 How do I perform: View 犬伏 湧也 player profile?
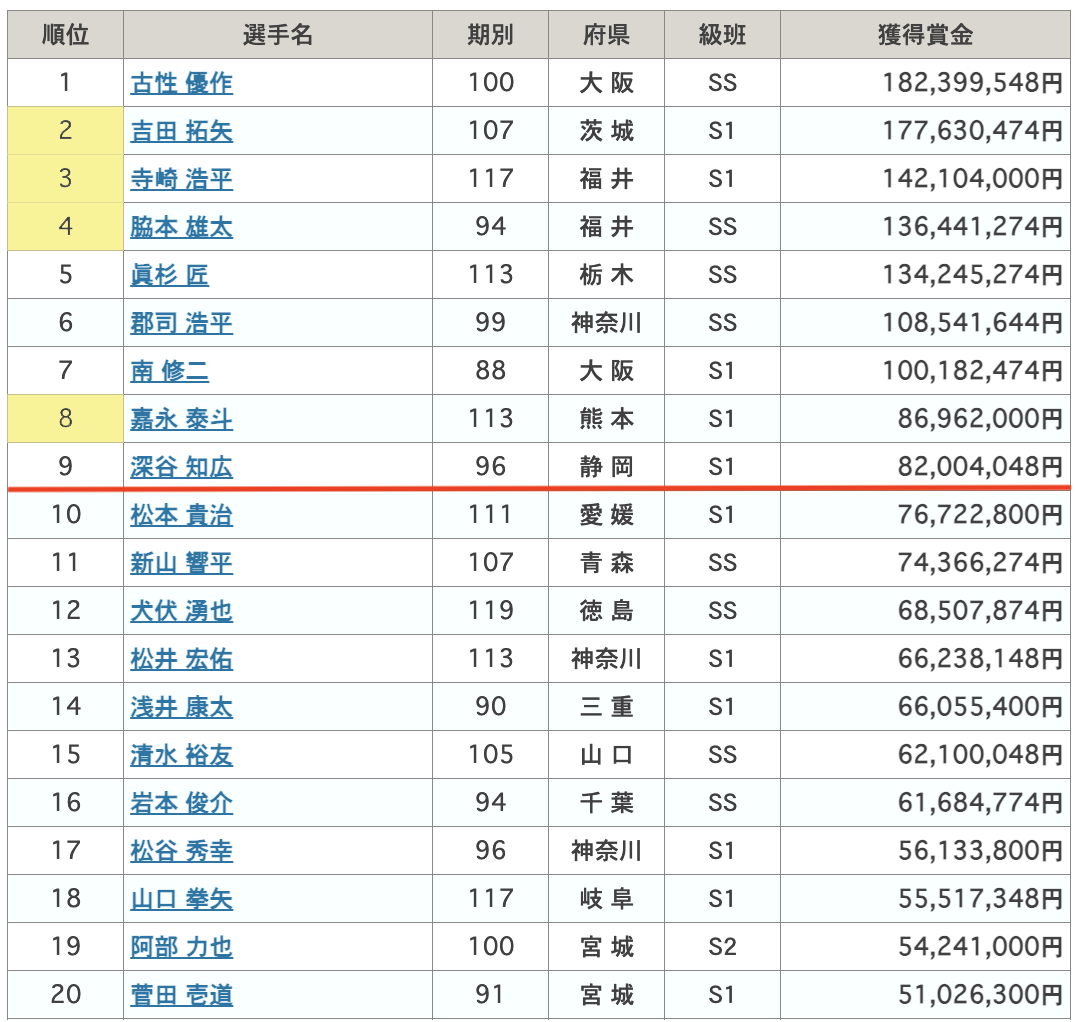click(x=181, y=611)
